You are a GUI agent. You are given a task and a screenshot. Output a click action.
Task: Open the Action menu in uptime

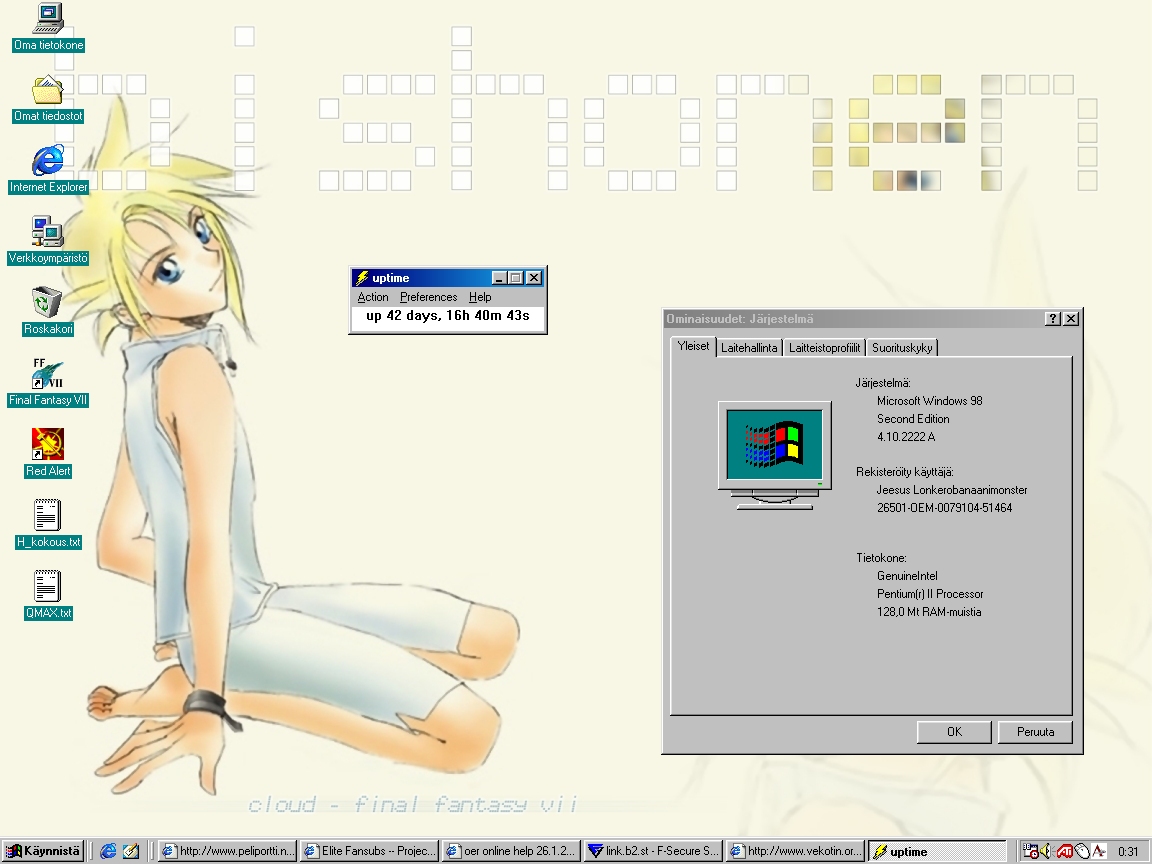point(373,297)
